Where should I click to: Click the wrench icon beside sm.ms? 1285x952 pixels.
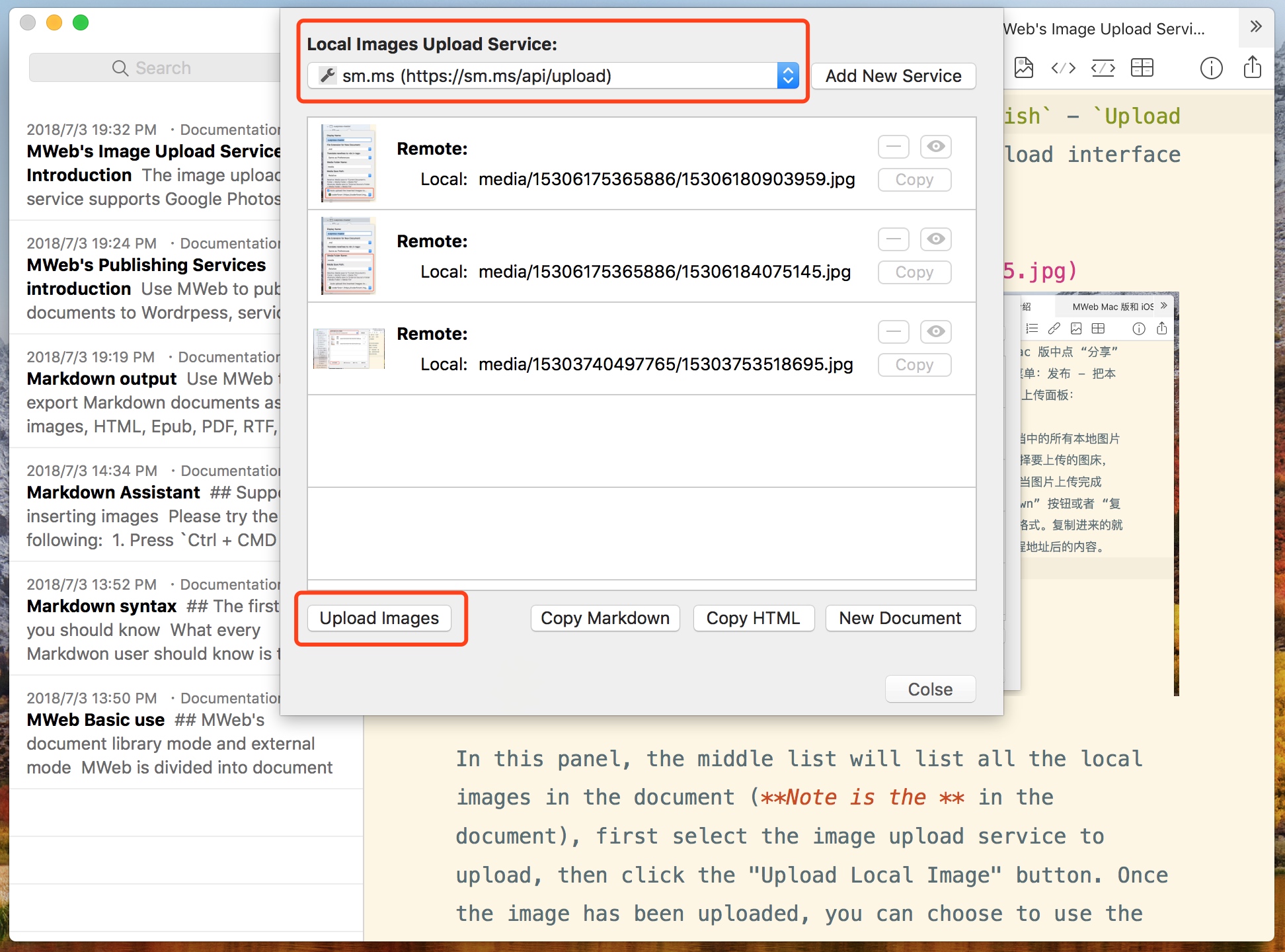click(x=328, y=75)
